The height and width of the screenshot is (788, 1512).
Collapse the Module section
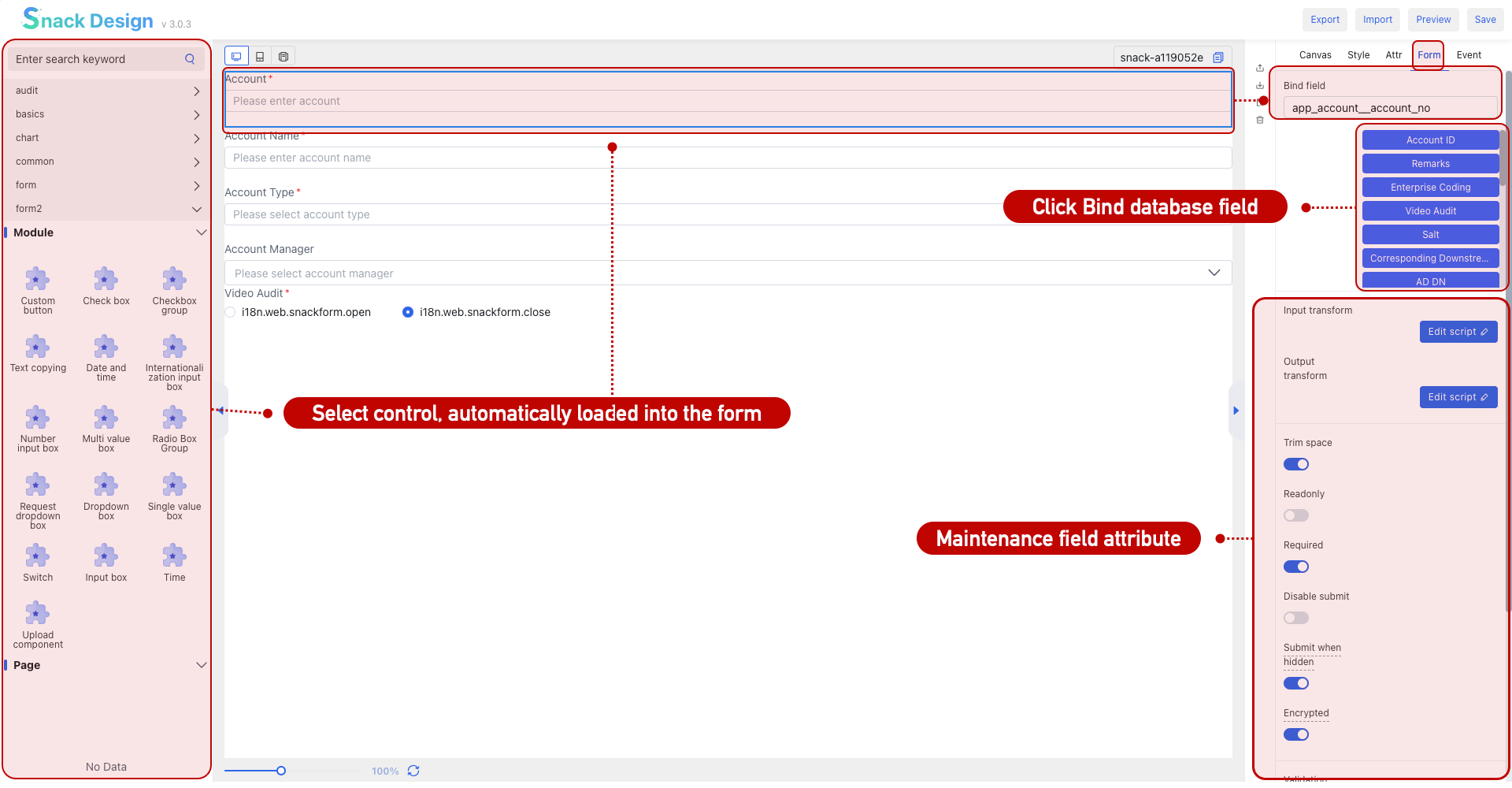201,232
